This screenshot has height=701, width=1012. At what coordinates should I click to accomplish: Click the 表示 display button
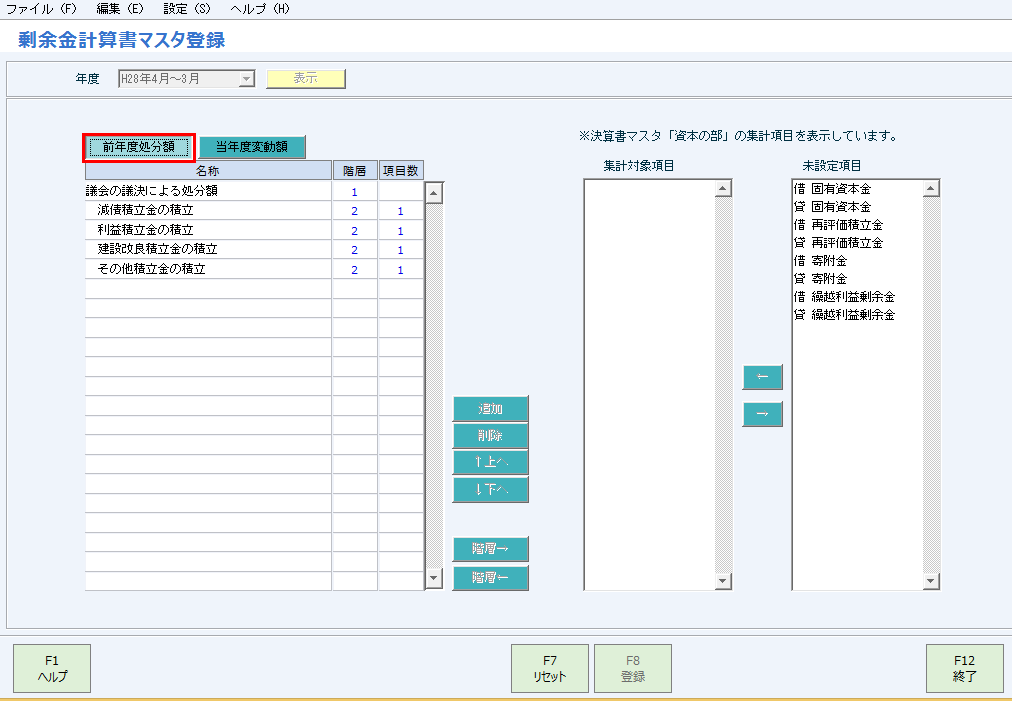coord(305,78)
